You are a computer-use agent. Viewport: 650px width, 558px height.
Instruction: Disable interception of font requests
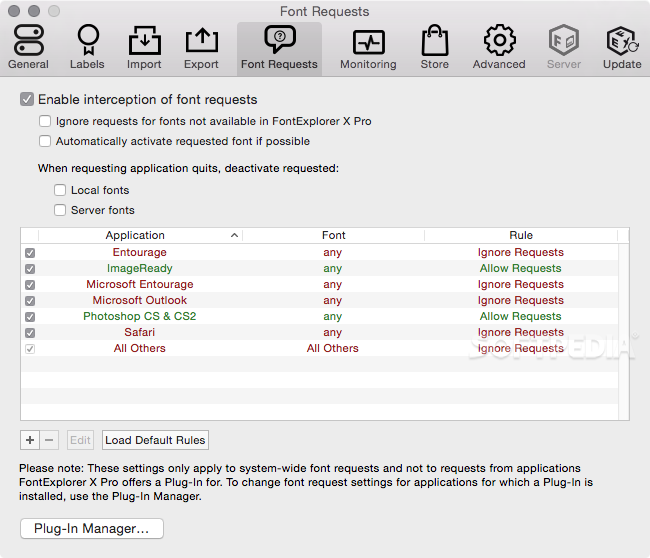coord(27,99)
